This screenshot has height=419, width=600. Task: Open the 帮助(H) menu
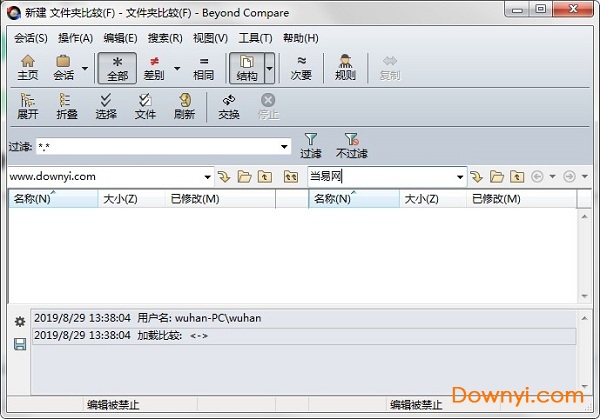[301, 38]
